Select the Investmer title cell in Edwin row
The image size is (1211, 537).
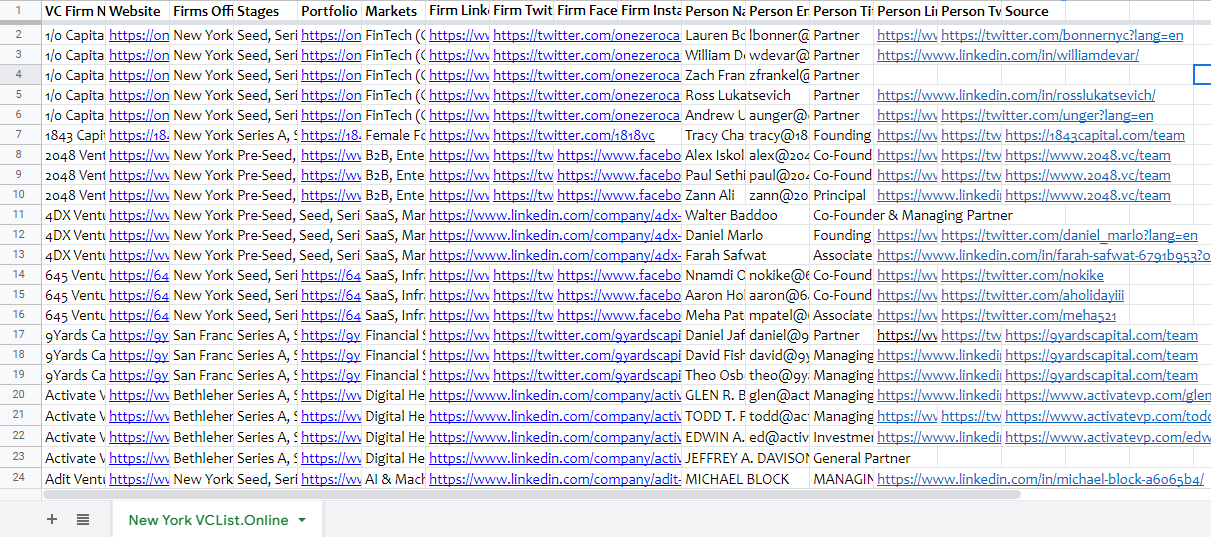pyautogui.click(x=842, y=437)
